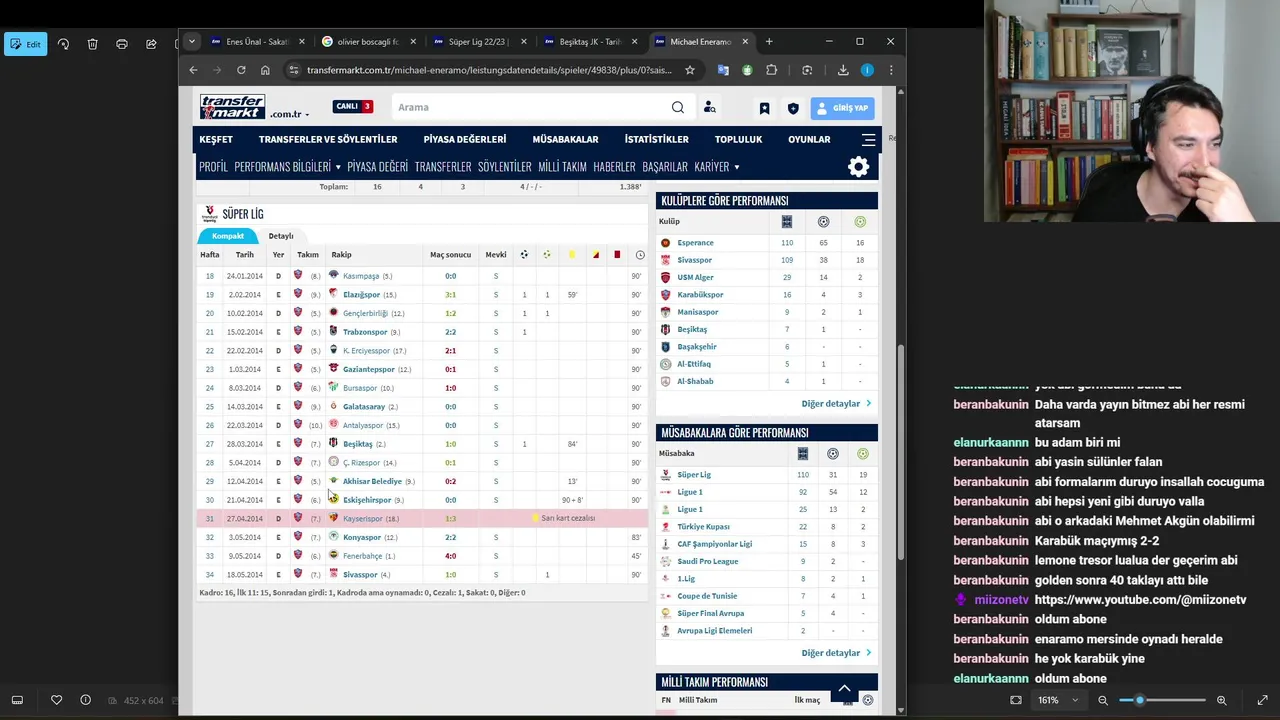Open the Google Translate extension
The image size is (1280, 720).
pyautogui.click(x=723, y=70)
